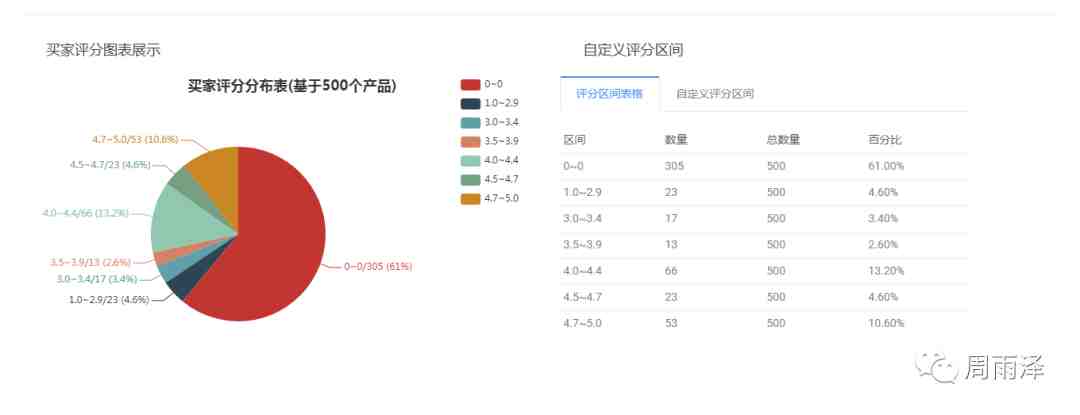1080x415 pixels.
Task: Click the 百分比 column header
Action: (x=885, y=140)
